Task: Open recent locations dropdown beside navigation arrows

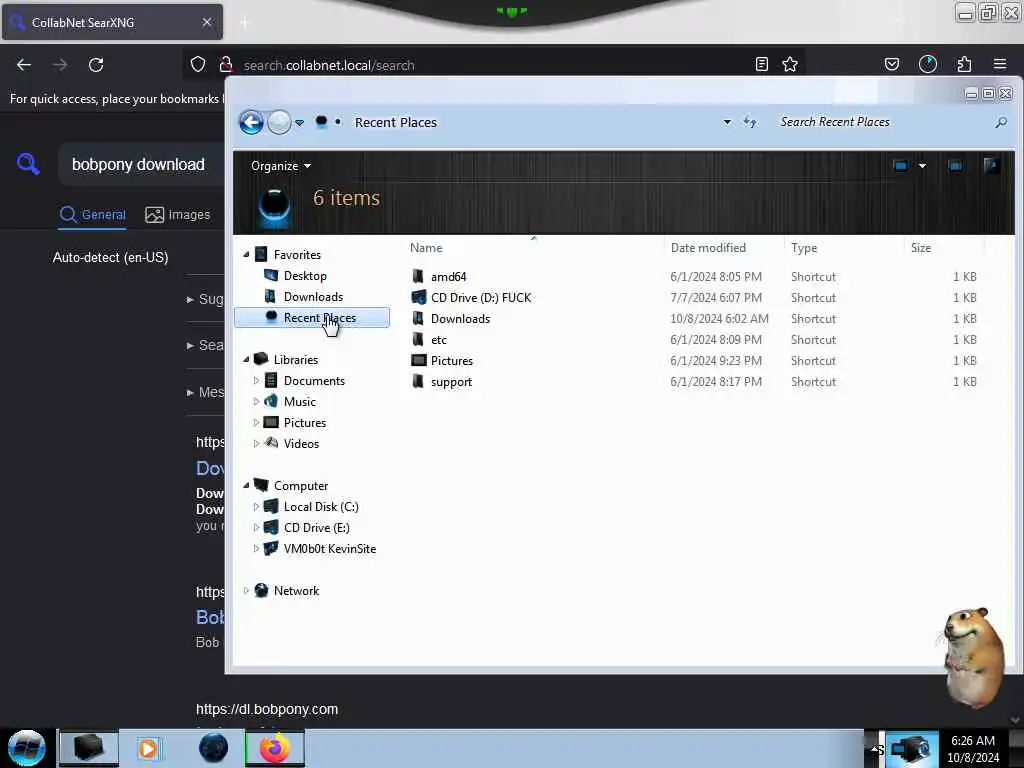Action: click(x=300, y=123)
